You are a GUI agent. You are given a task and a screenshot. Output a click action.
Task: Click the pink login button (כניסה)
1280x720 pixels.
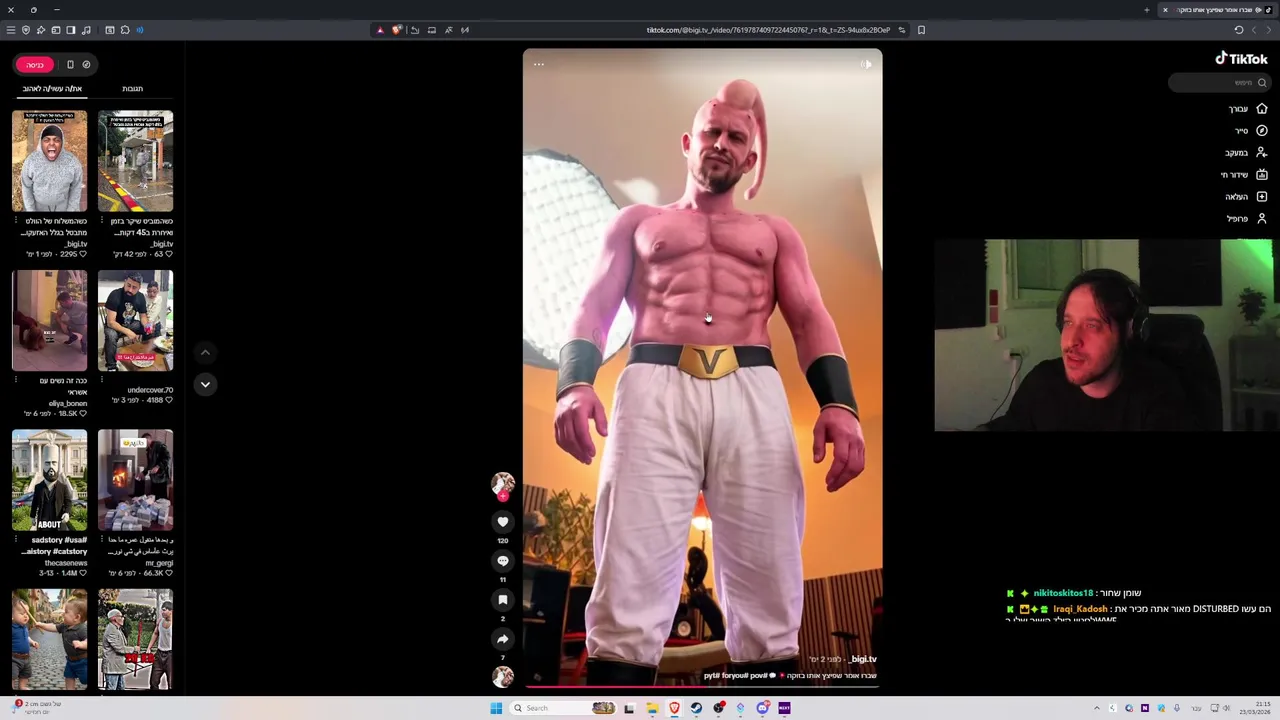[x=35, y=64]
